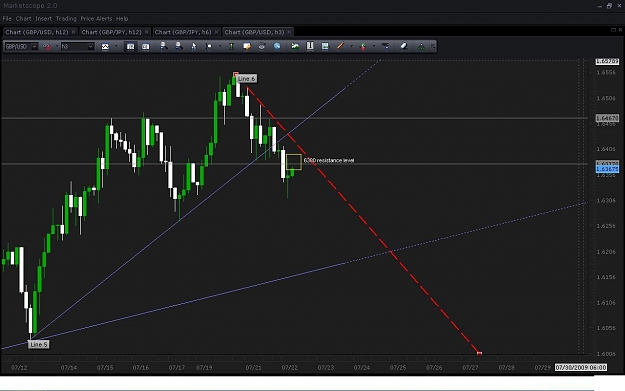Click the icon right of the cursor pointer tool
This screenshot has height=391, width=625.
(x=208, y=47)
